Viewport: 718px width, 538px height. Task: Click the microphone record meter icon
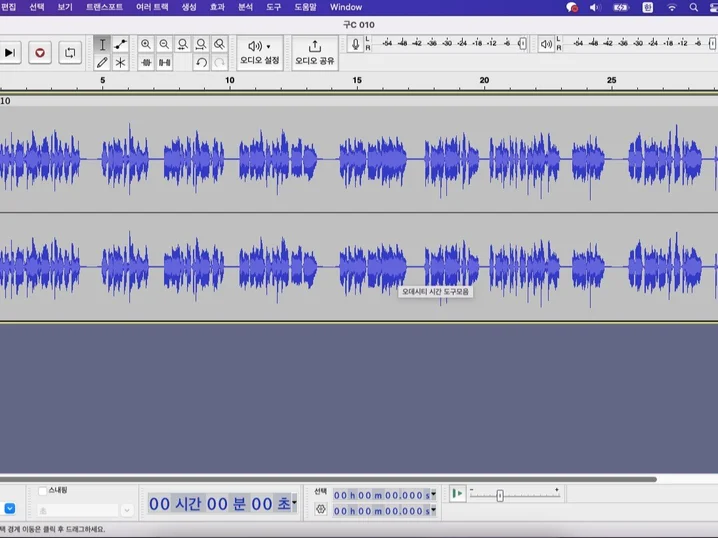[x=355, y=45]
